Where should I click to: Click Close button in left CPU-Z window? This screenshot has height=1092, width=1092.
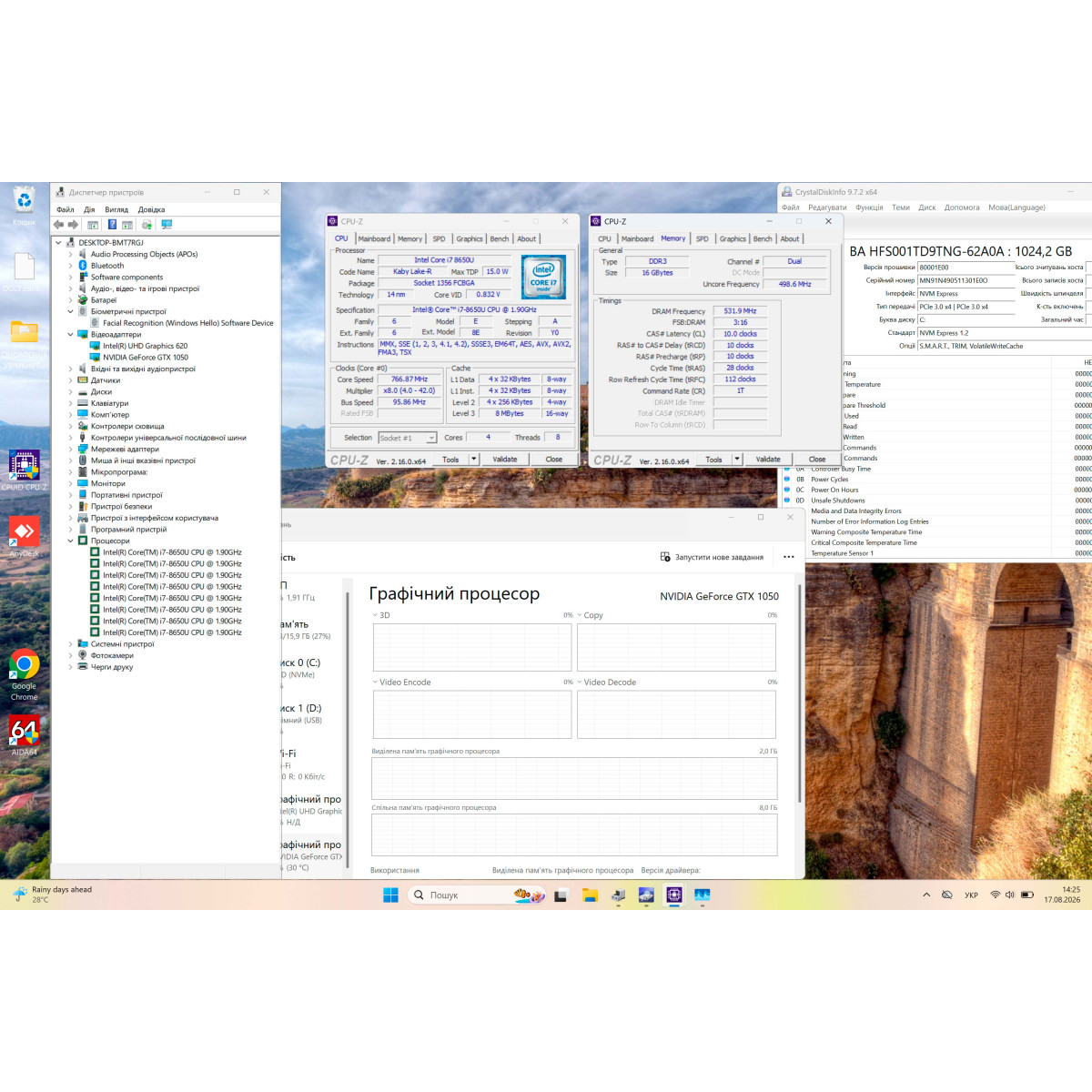tap(554, 460)
